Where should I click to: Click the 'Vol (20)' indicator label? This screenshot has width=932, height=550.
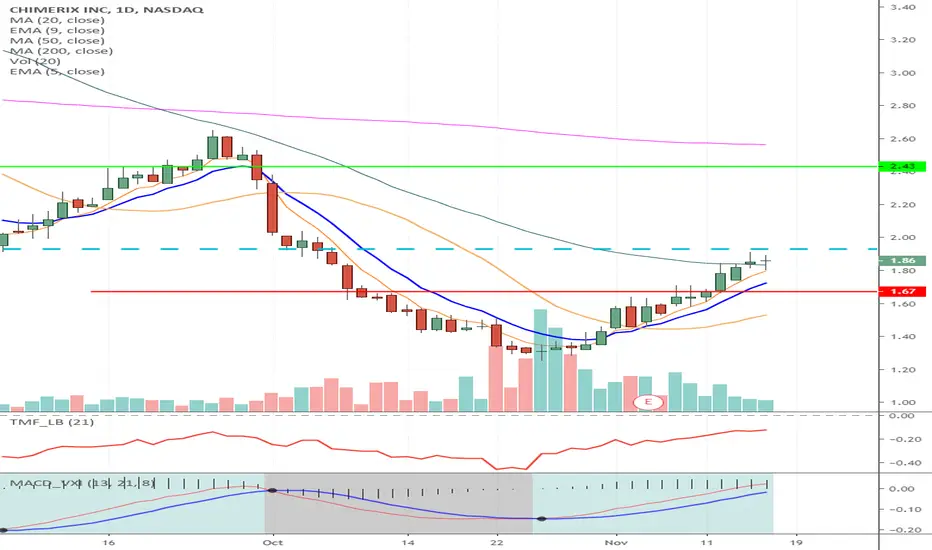point(35,61)
